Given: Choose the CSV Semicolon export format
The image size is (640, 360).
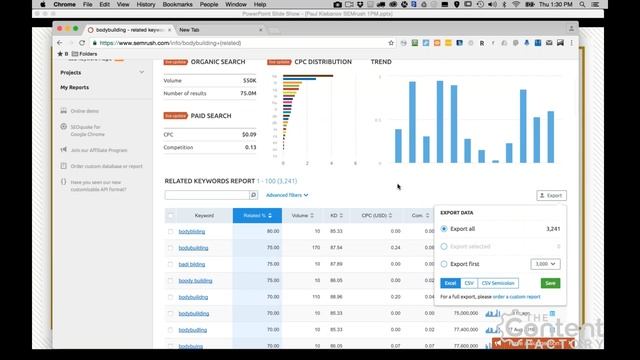Looking at the screenshot, I should [x=498, y=283].
